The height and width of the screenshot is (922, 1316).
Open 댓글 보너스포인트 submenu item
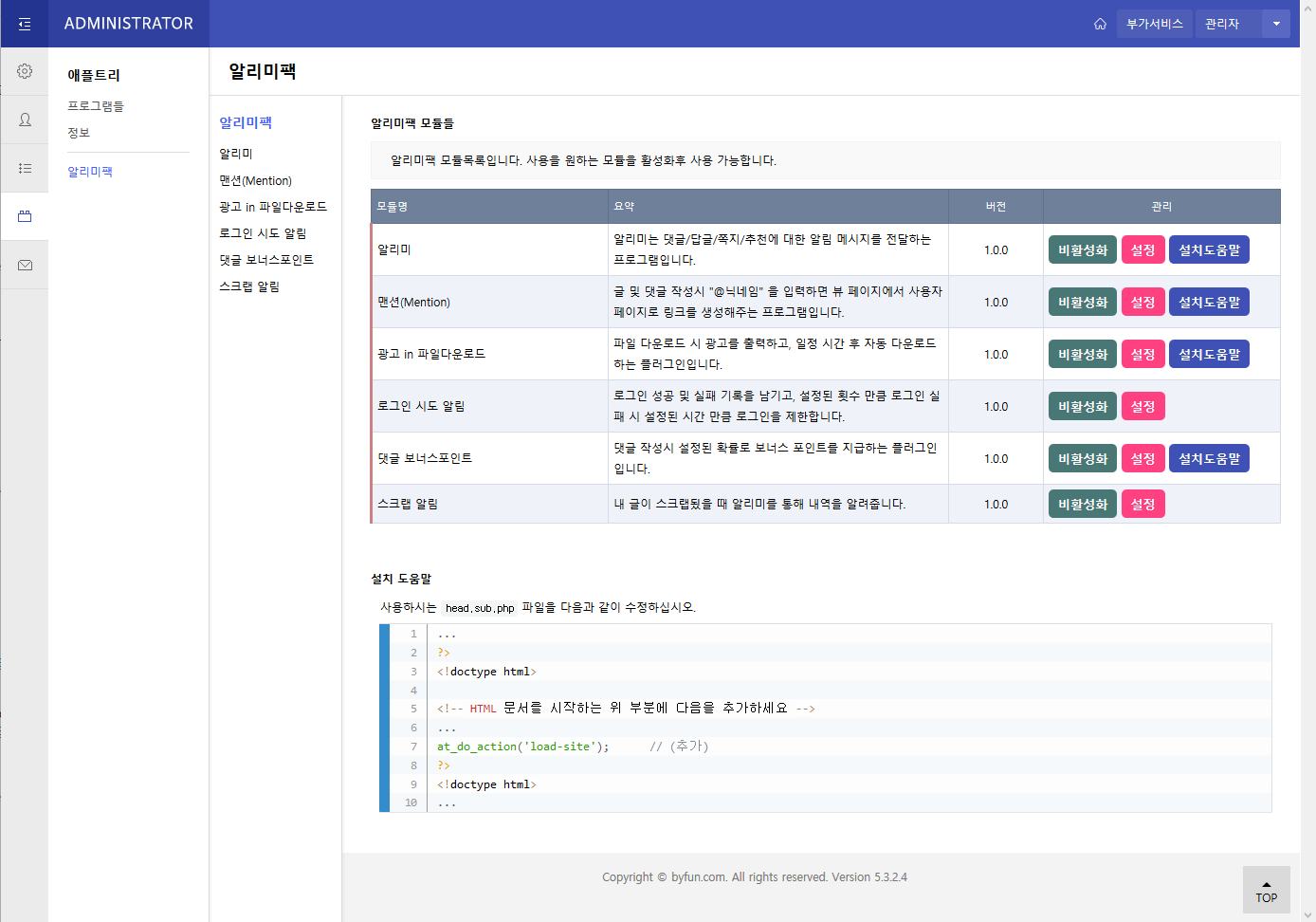[x=266, y=260]
